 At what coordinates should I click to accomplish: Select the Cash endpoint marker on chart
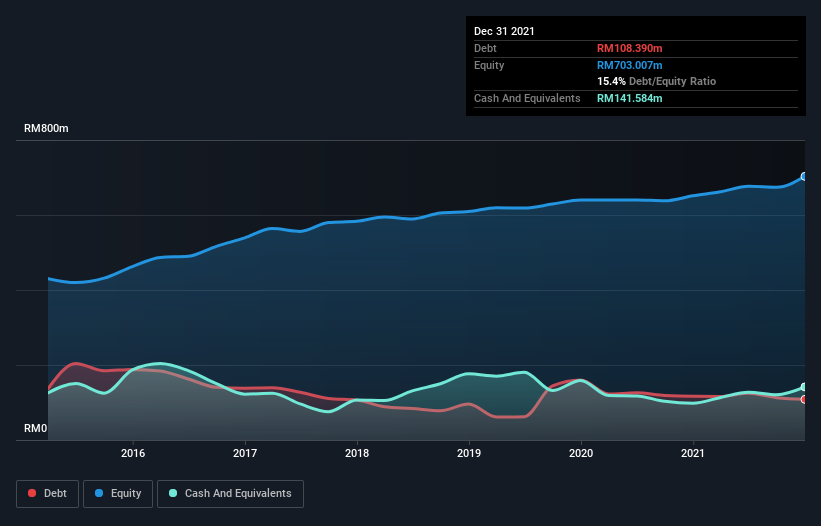[x=804, y=387]
